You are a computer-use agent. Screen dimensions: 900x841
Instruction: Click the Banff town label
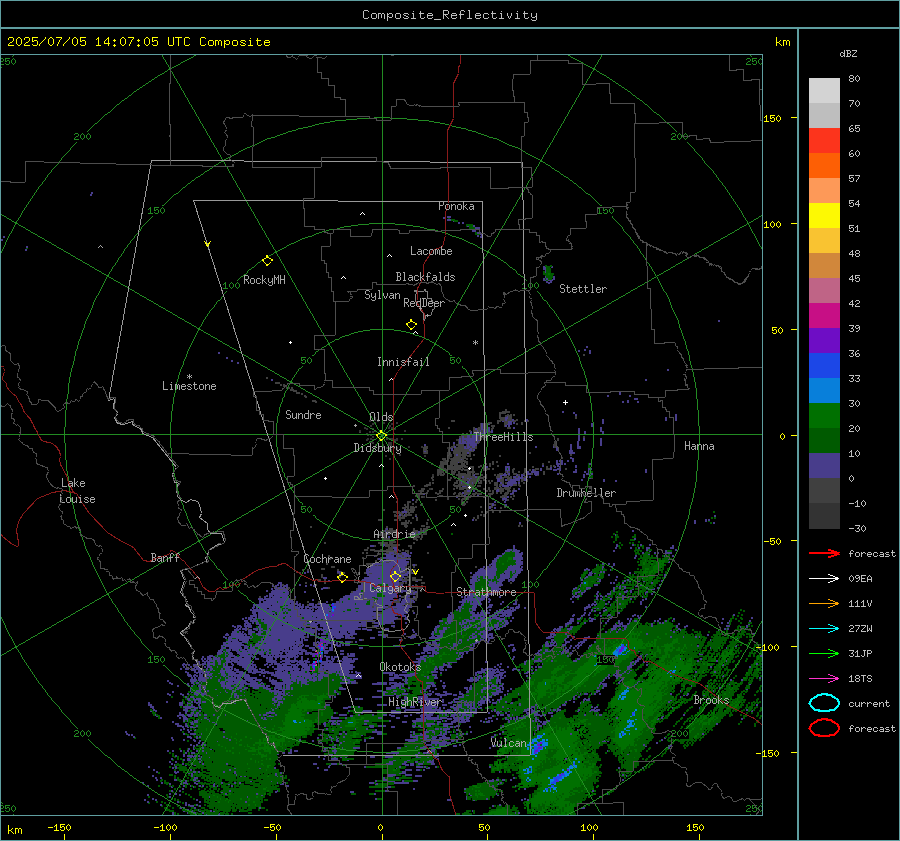pos(165,558)
